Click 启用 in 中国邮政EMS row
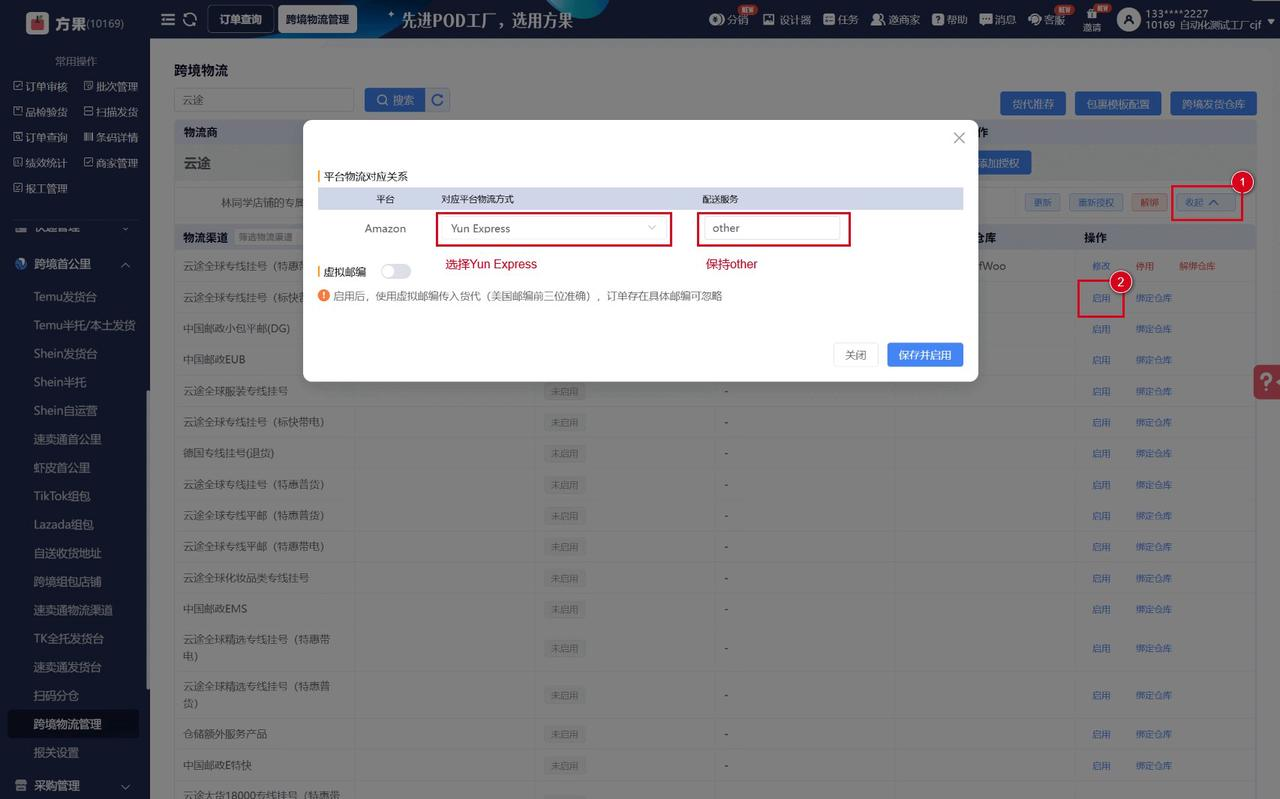1280x799 pixels. [1101, 609]
